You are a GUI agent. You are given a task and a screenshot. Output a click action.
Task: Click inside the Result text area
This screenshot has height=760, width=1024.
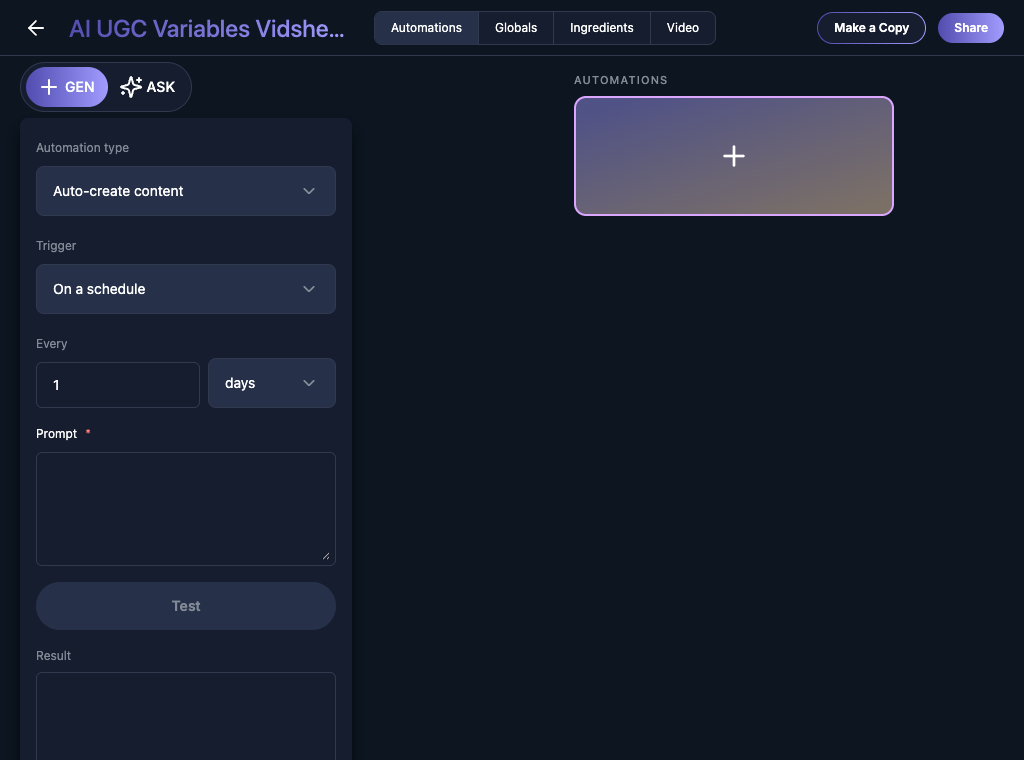pyautogui.click(x=185, y=716)
